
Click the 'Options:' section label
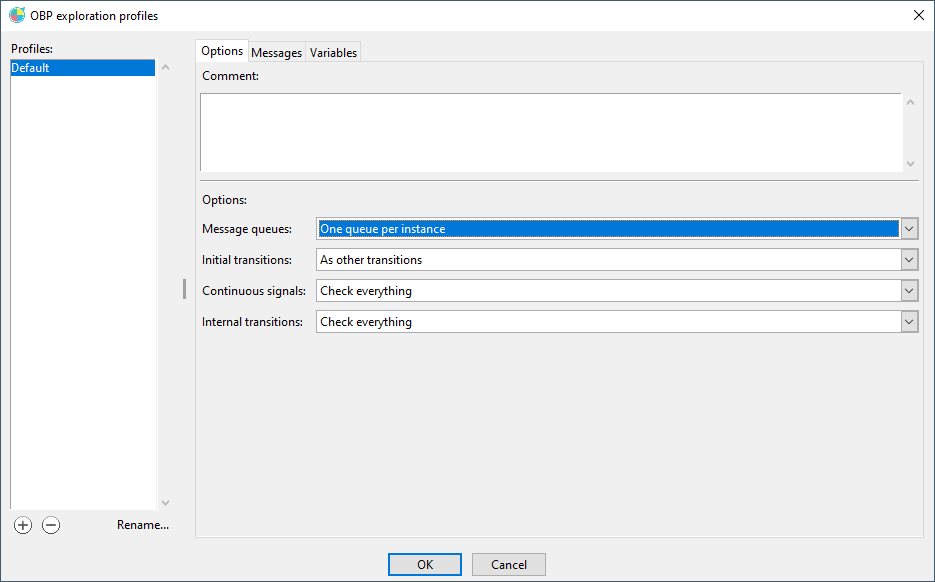(224, 200)
